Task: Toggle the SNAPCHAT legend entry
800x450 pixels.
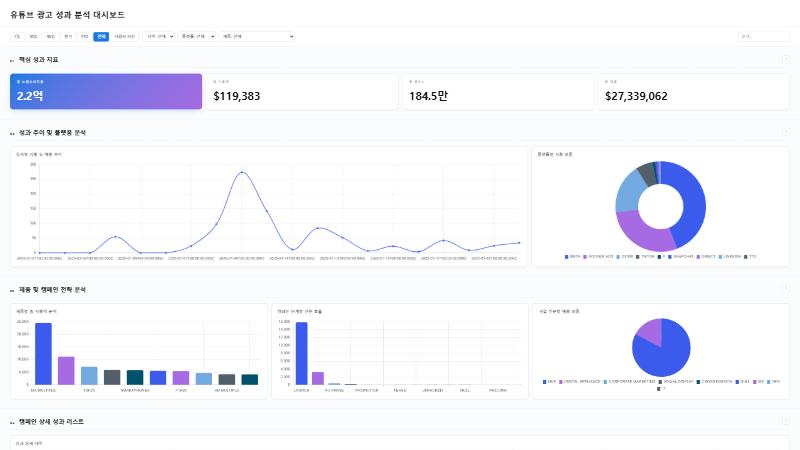Action: (x=681, y=257)
